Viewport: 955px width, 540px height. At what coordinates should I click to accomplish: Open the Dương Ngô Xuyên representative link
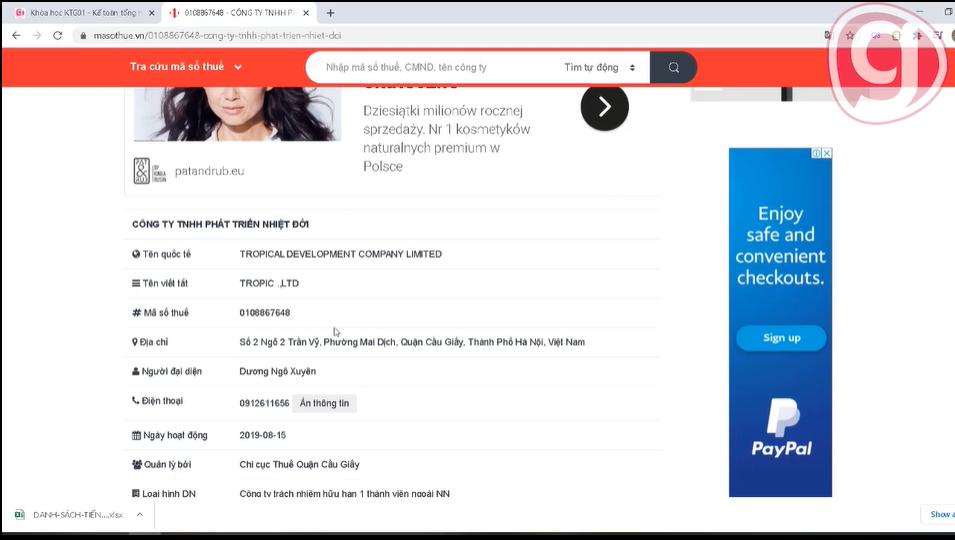(x=278, y=371)
